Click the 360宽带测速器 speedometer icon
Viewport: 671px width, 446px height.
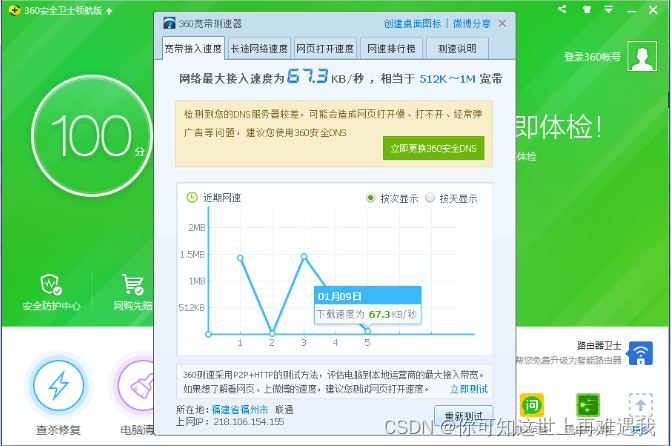[x=169, y=23]
